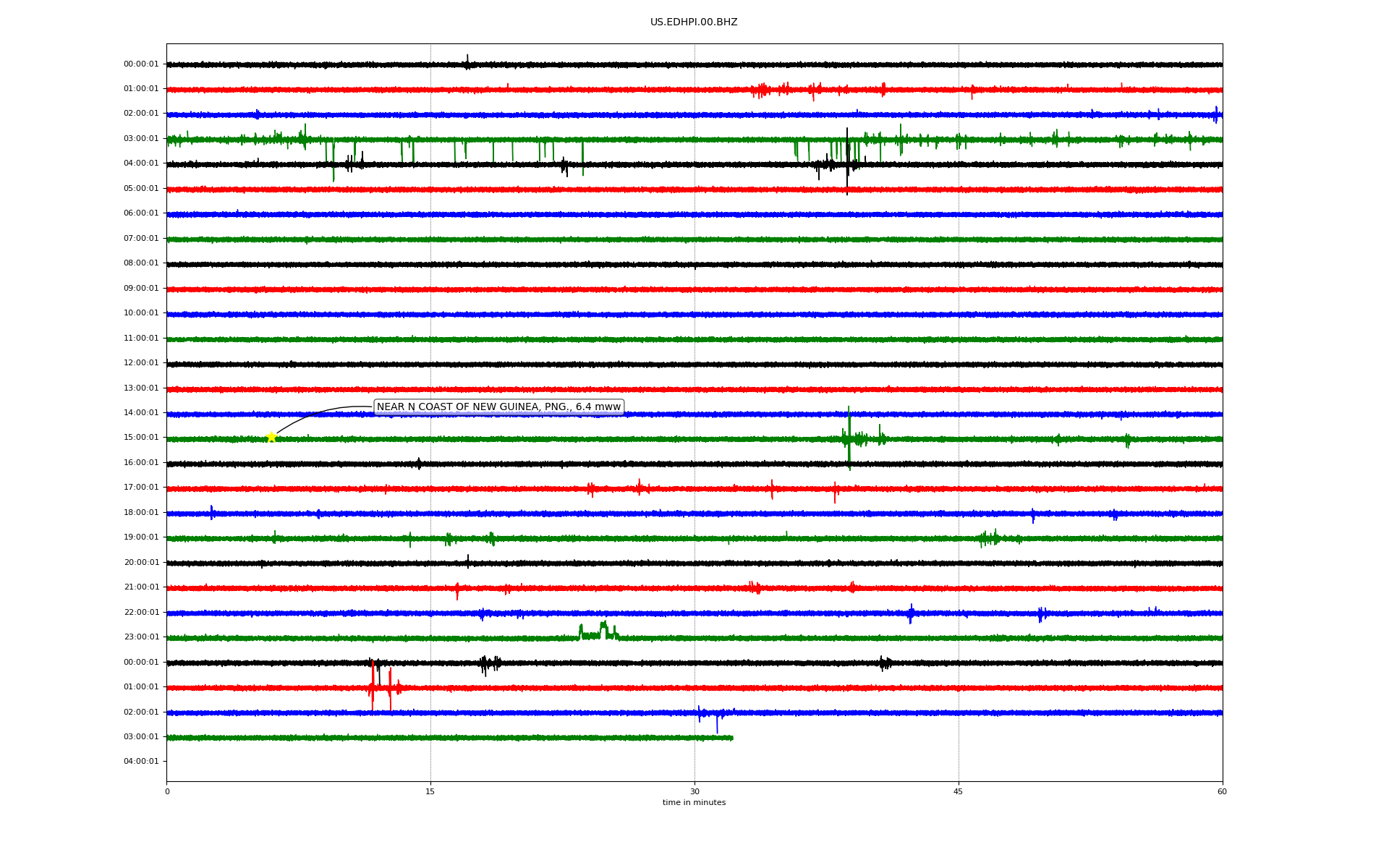This screenshot has height=868, width=1389.
Task: Click the 'time in minutes' axis label
Action: tap(694, 803)
